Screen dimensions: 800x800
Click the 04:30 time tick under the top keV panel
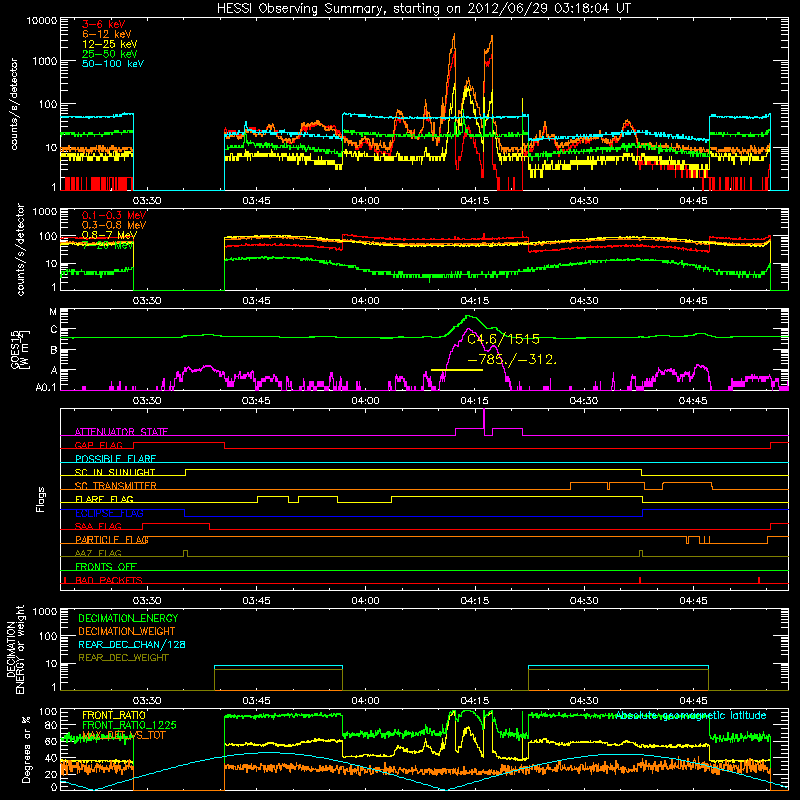[x=584, y=201]
